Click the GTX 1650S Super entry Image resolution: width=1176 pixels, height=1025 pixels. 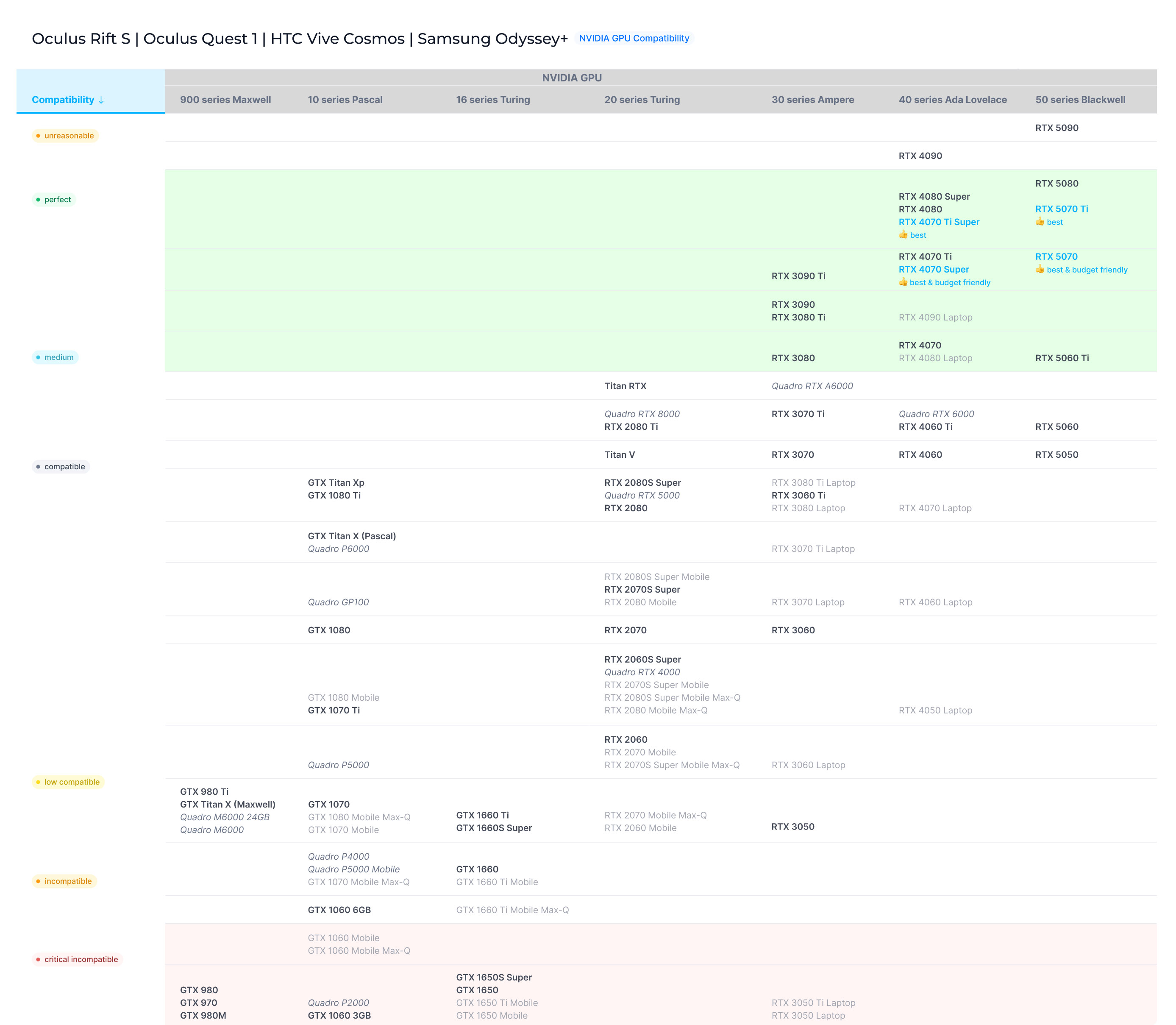[x=494, y=978]
